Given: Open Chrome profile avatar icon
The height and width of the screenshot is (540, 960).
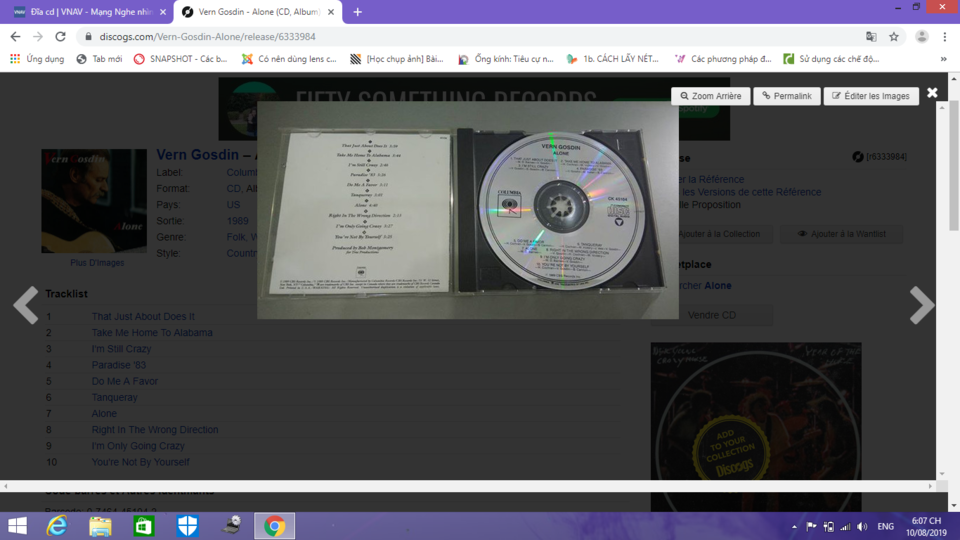Looking at the screenshot, I should (921, 37).
